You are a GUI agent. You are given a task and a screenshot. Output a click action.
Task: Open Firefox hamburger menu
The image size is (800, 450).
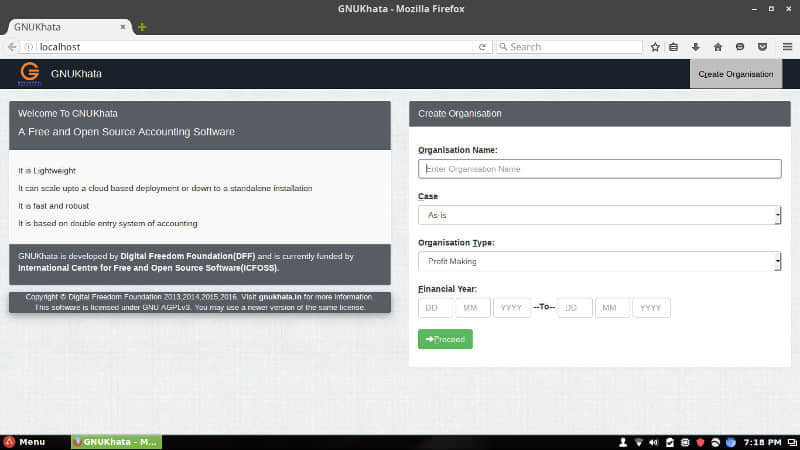[x=784, y=47]
